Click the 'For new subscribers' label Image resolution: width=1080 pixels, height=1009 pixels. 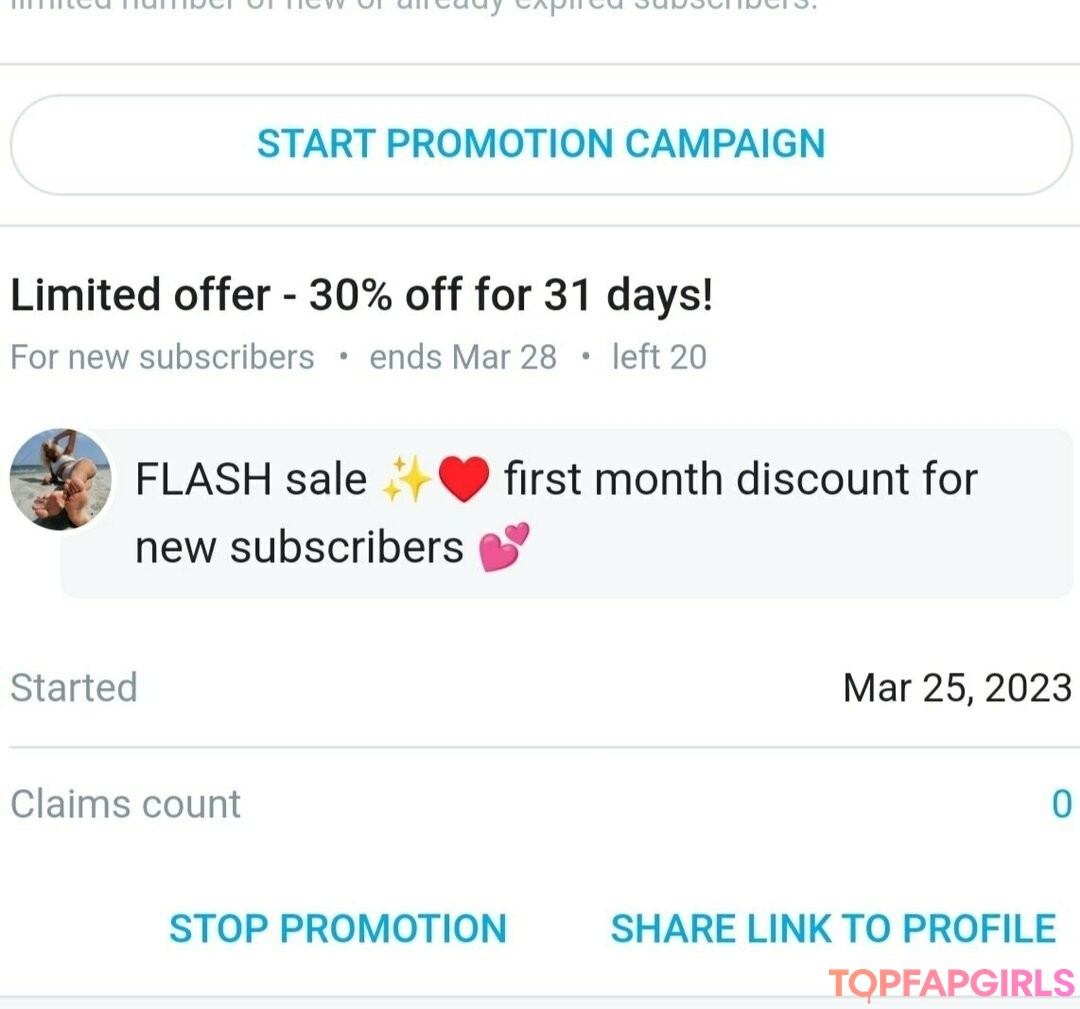pos(162,357)
